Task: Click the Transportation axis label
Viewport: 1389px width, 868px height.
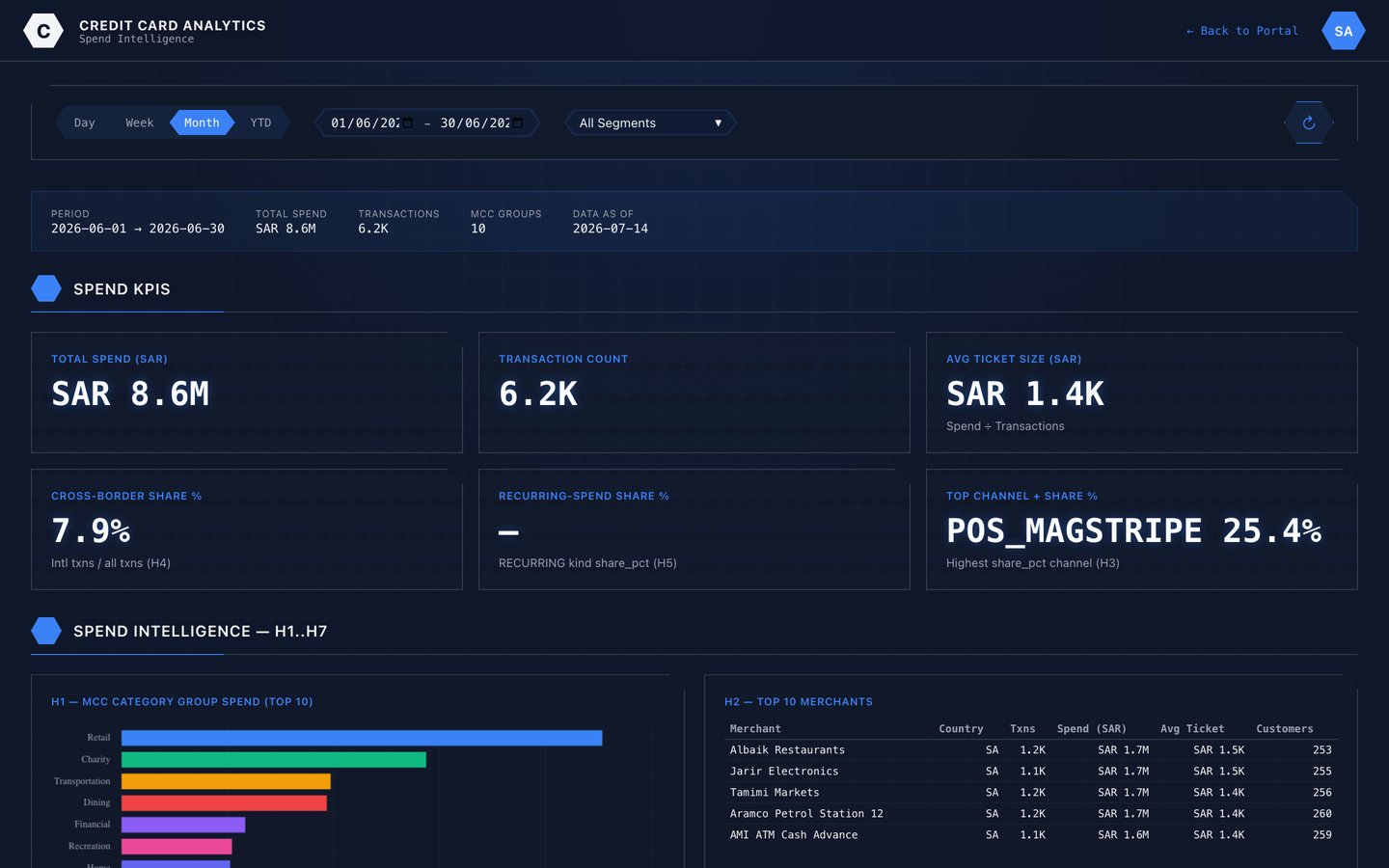Action: [82, 781]
